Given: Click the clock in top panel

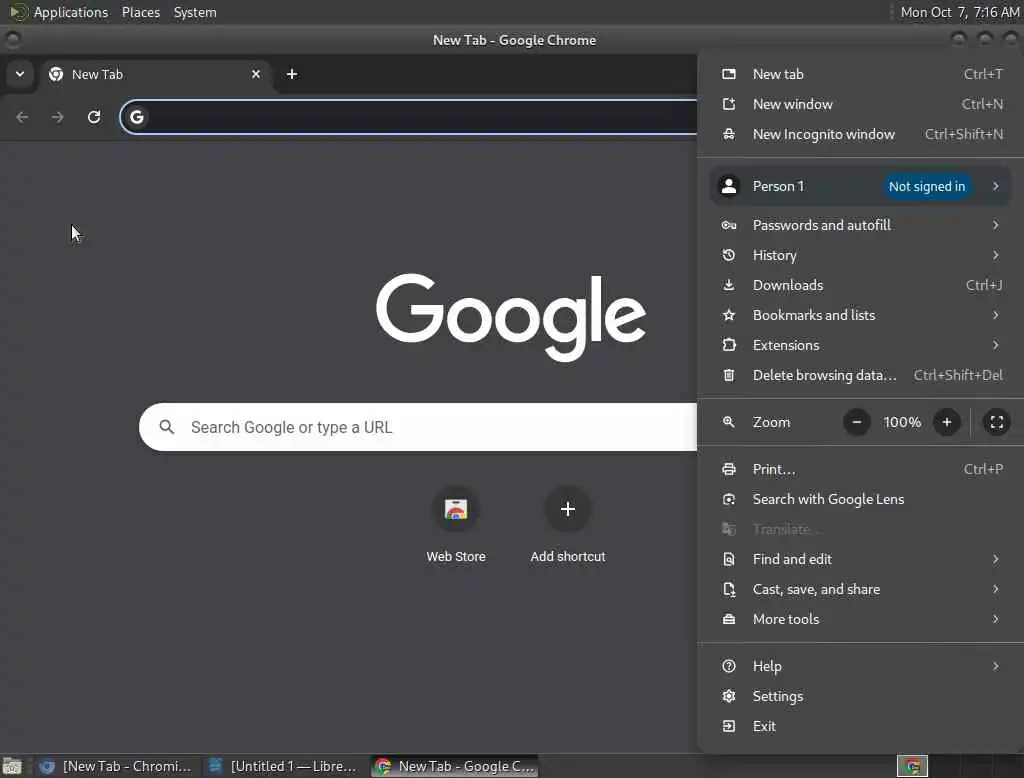Looking at the screenshot, I should click(959, 12).
